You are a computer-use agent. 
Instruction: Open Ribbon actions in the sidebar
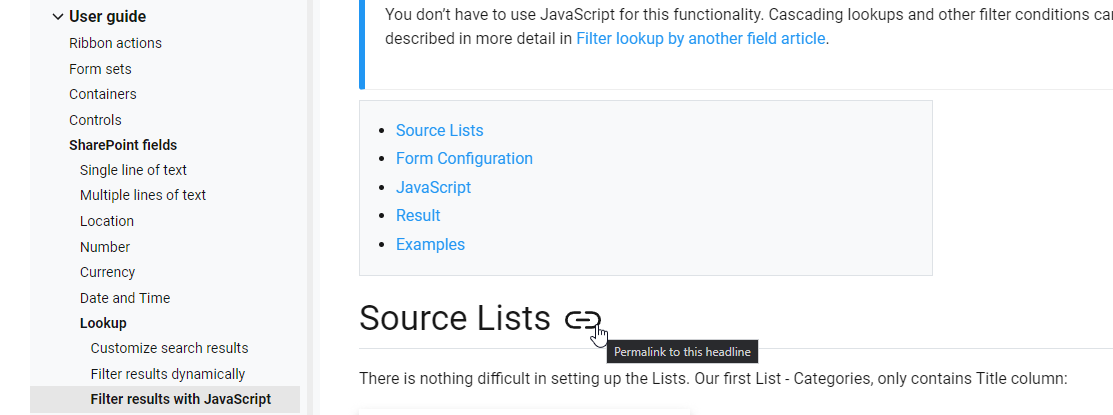pyautogui.click(x=115, y=43)
